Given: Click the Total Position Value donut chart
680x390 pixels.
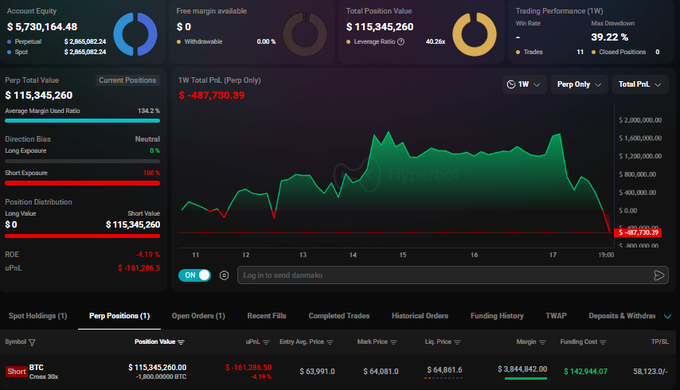Looking at the screenshot, I should pos(474,34).
